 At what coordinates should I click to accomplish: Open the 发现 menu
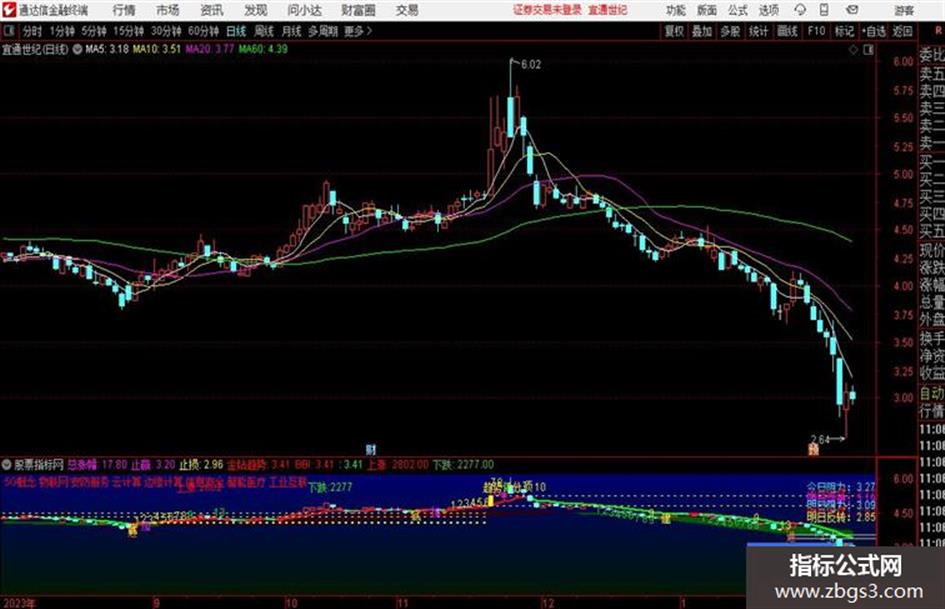[256, 10]
